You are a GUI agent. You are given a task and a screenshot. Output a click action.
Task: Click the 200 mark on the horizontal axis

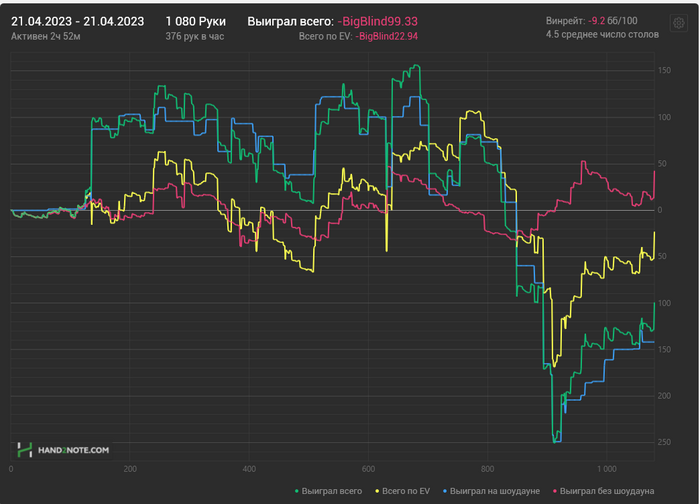(x=129, y=469)
